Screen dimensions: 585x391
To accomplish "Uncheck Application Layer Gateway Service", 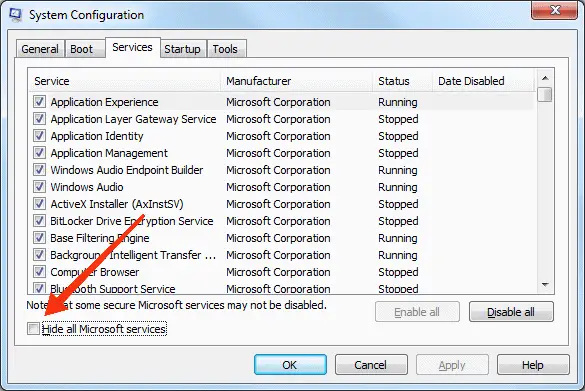I will click(40, 119).
